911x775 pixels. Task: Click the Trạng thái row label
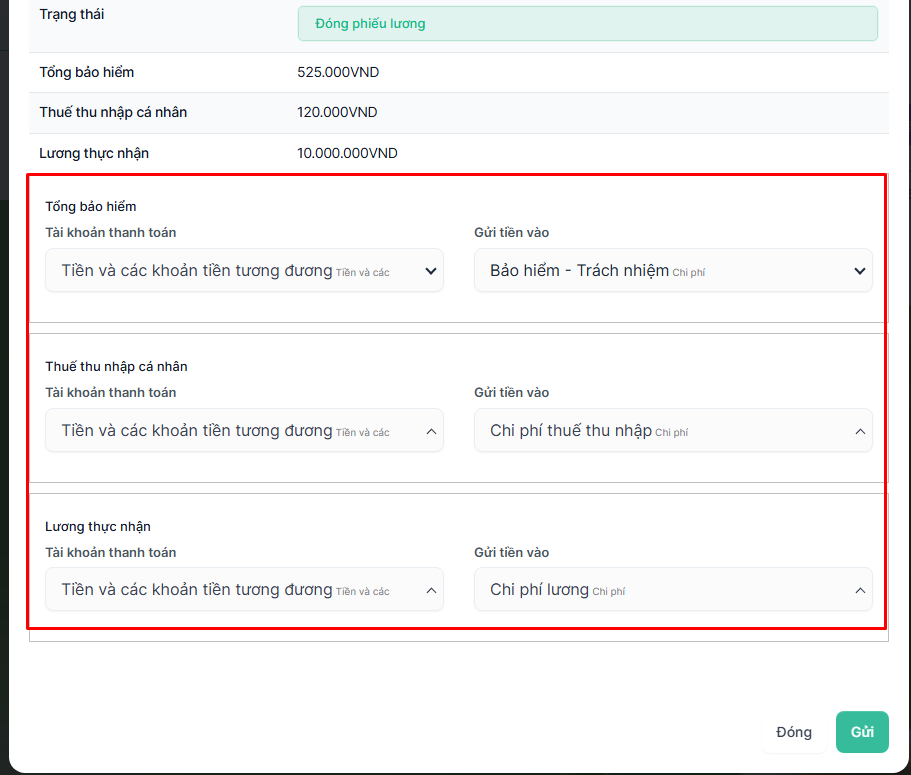coord(71,15)
